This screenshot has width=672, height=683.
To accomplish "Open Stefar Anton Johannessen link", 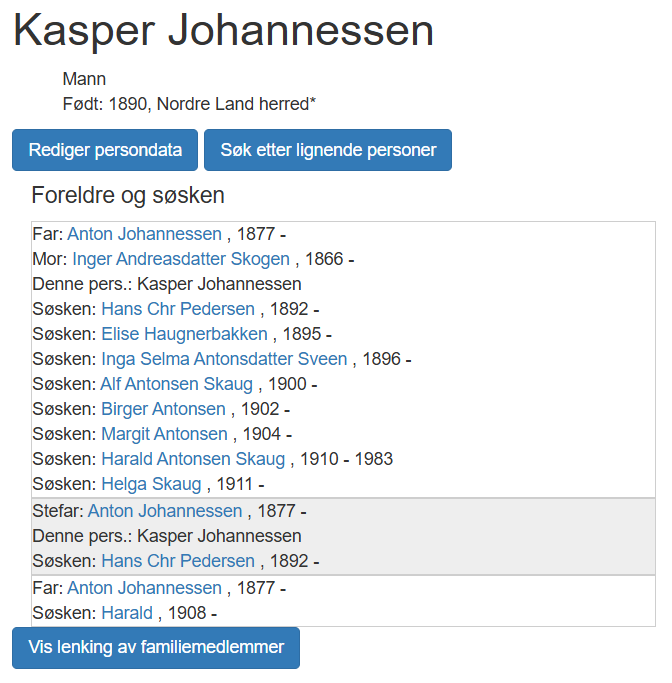I will click(x=165, y=511).
